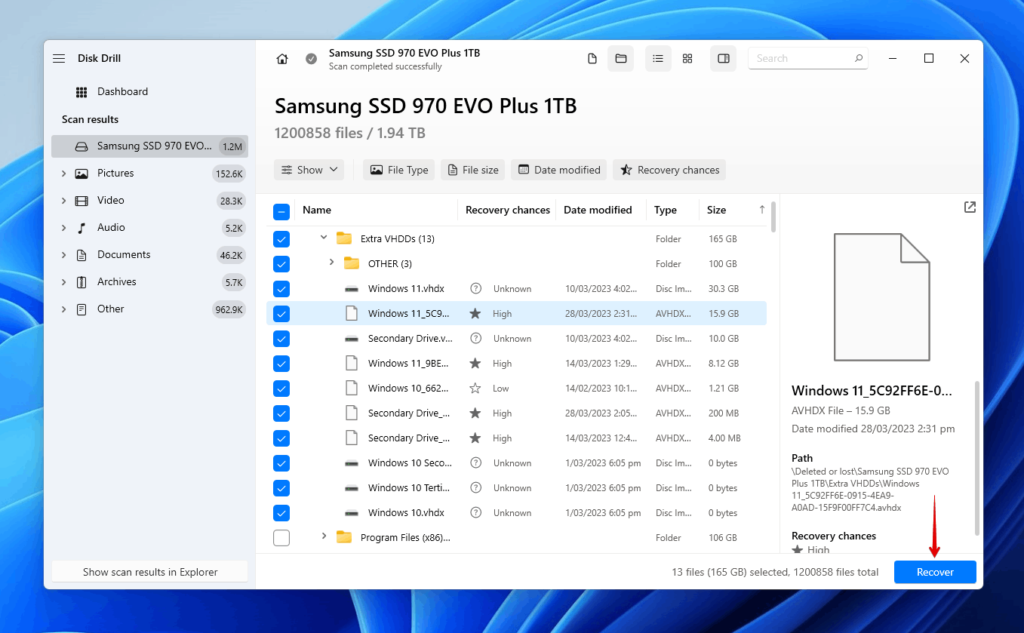This screenshot has width=1024, height=633.
Task: Expand the OTHER folder contents
Action: [x=331, y=263]
